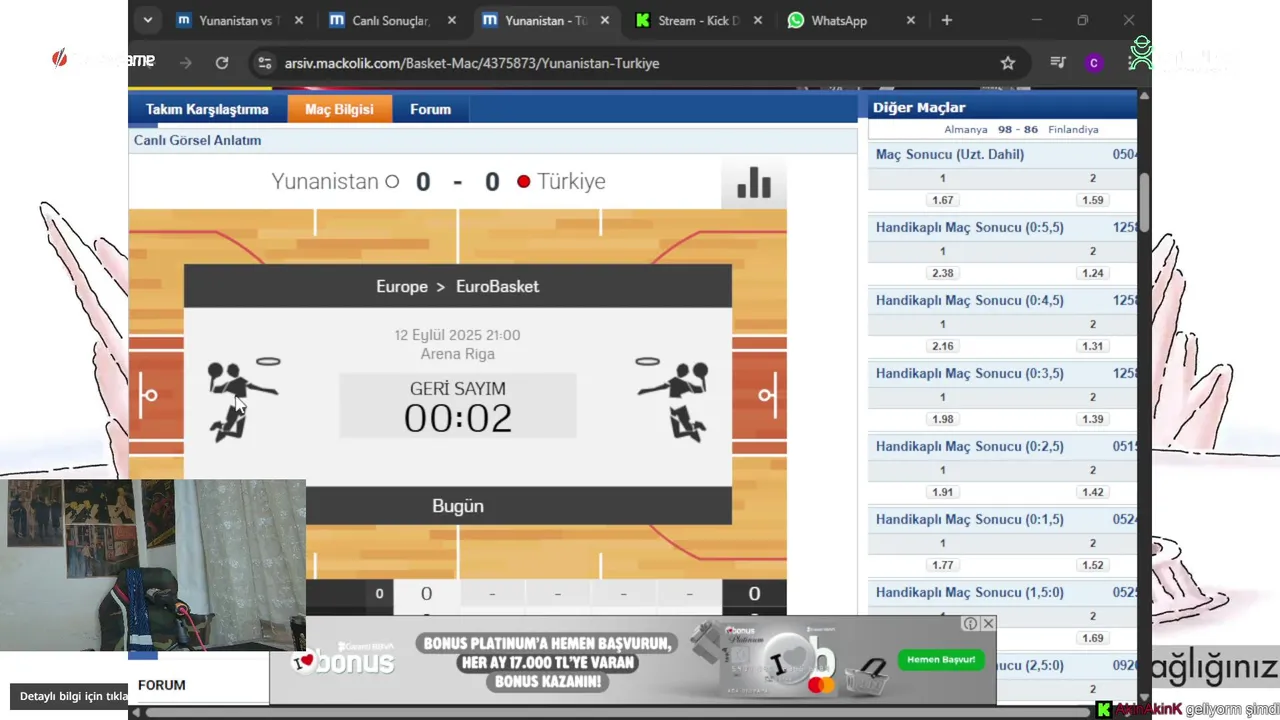
Task: Click 'Maç Sonucu (Uzt. Dahil)' header
Action: [x=950, y=154]
